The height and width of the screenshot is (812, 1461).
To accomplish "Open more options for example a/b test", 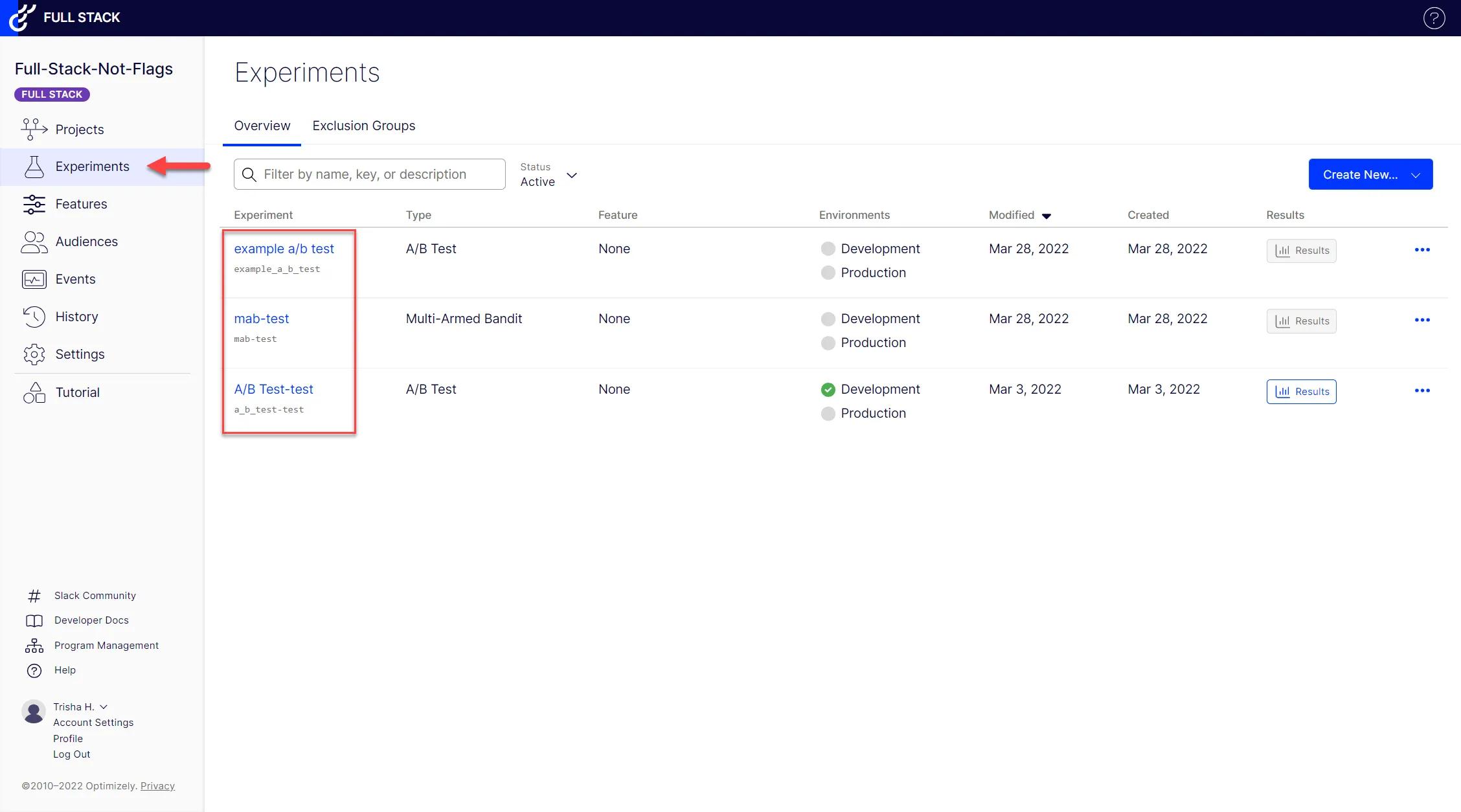I will click(x=1422, y=250).
